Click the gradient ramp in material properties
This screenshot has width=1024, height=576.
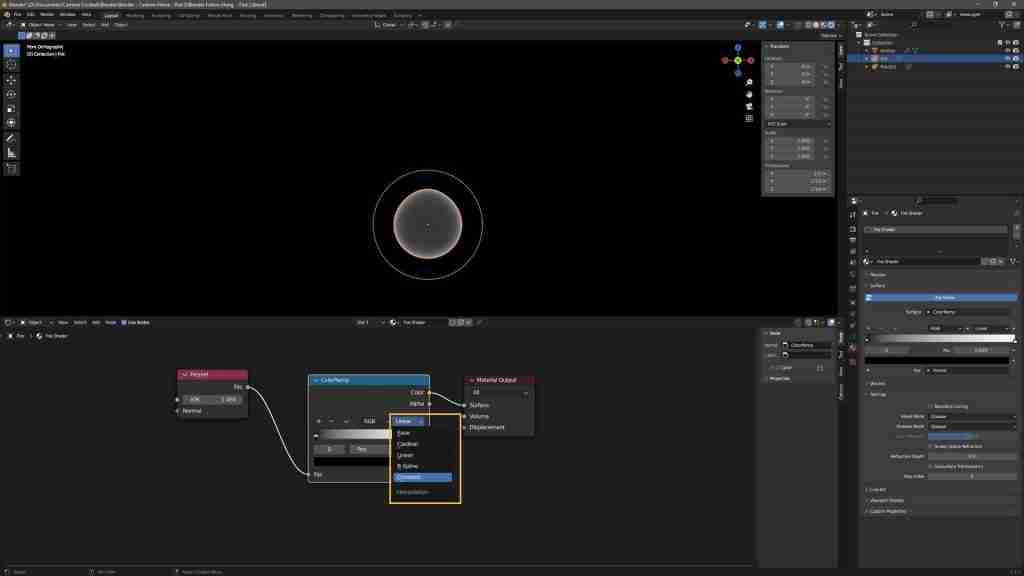click(940, 339)
